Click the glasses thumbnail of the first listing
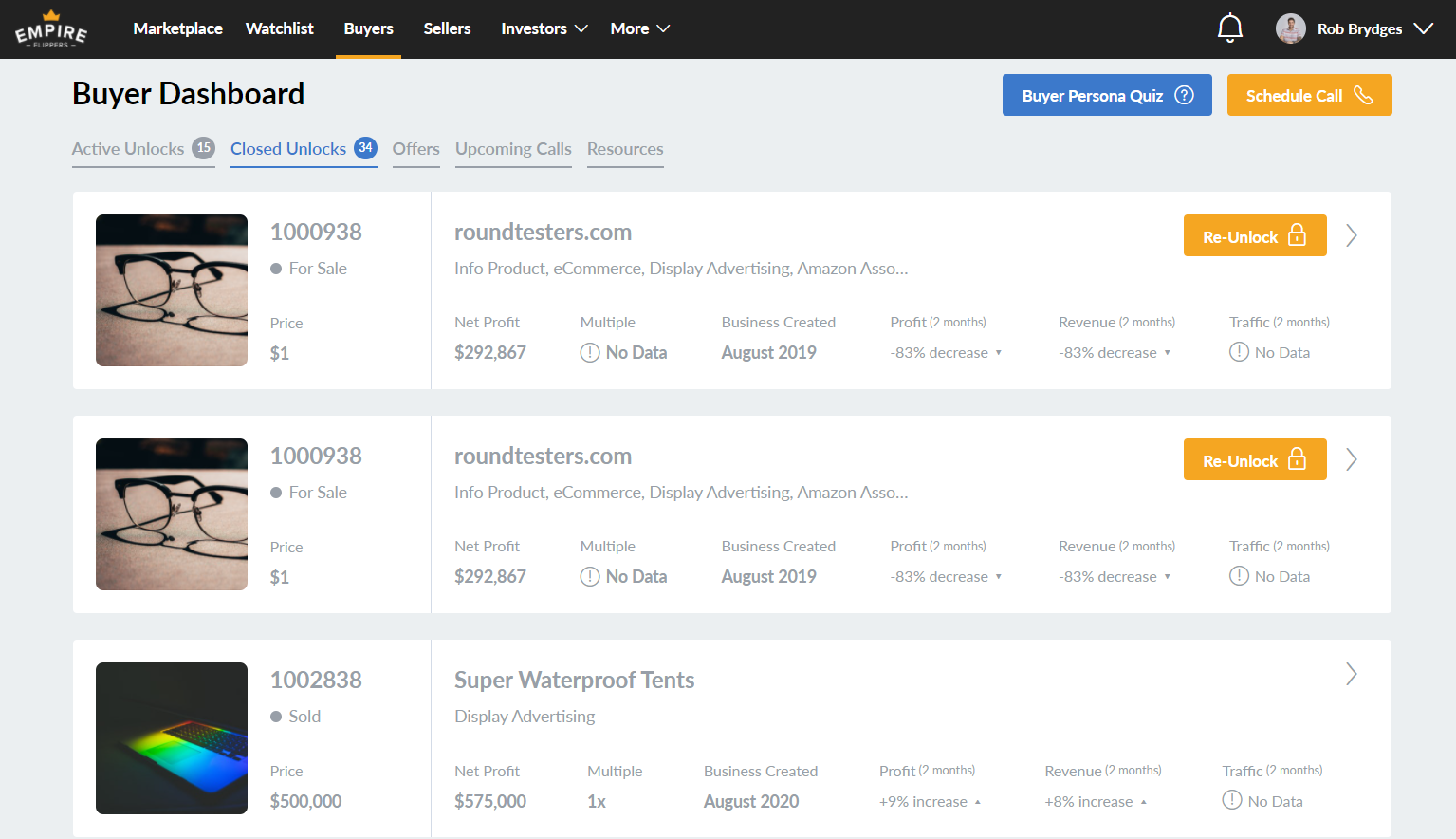This screenshot has height=839, width=1456. coord(172,290)
